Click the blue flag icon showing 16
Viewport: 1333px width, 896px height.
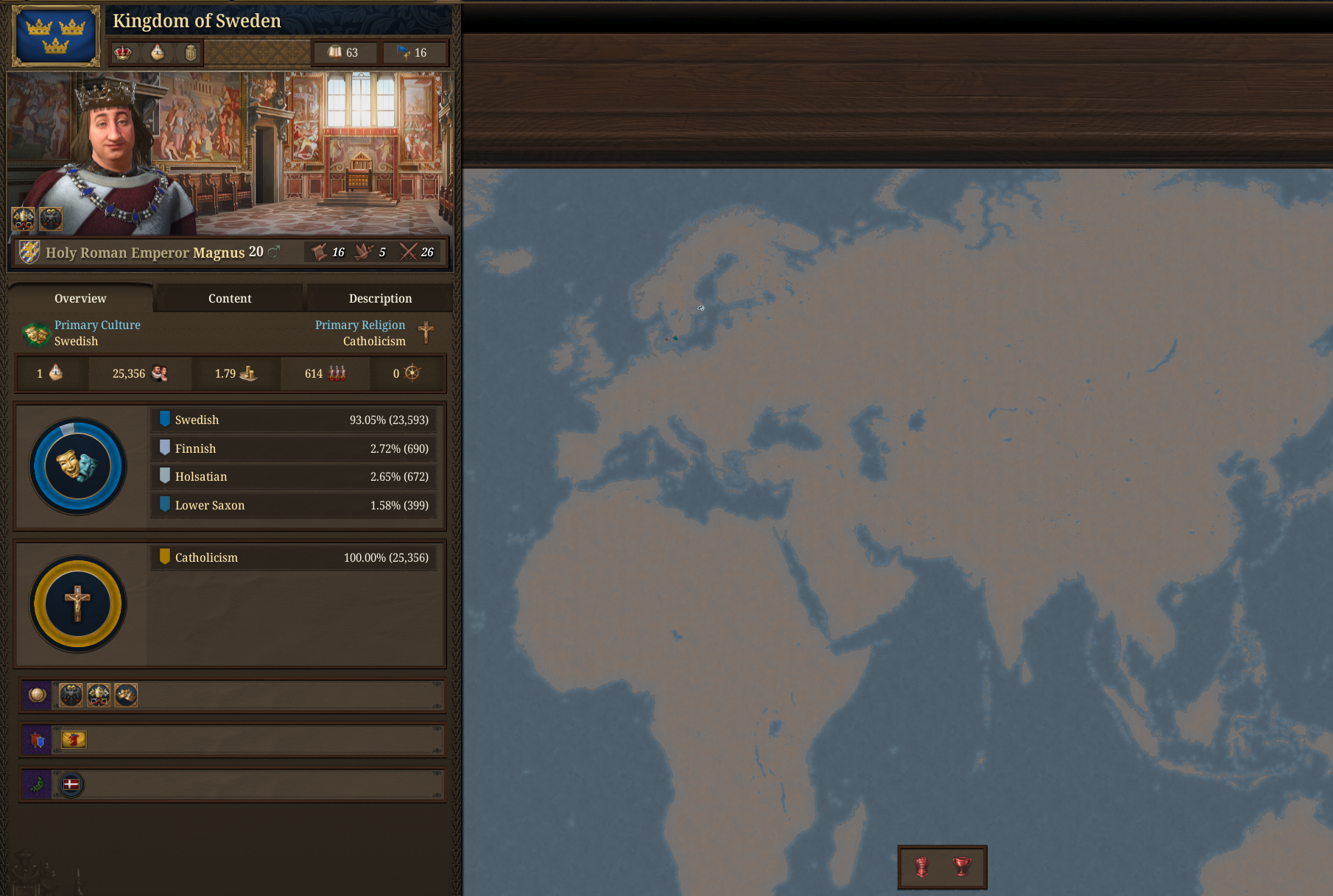coord(404,52)
